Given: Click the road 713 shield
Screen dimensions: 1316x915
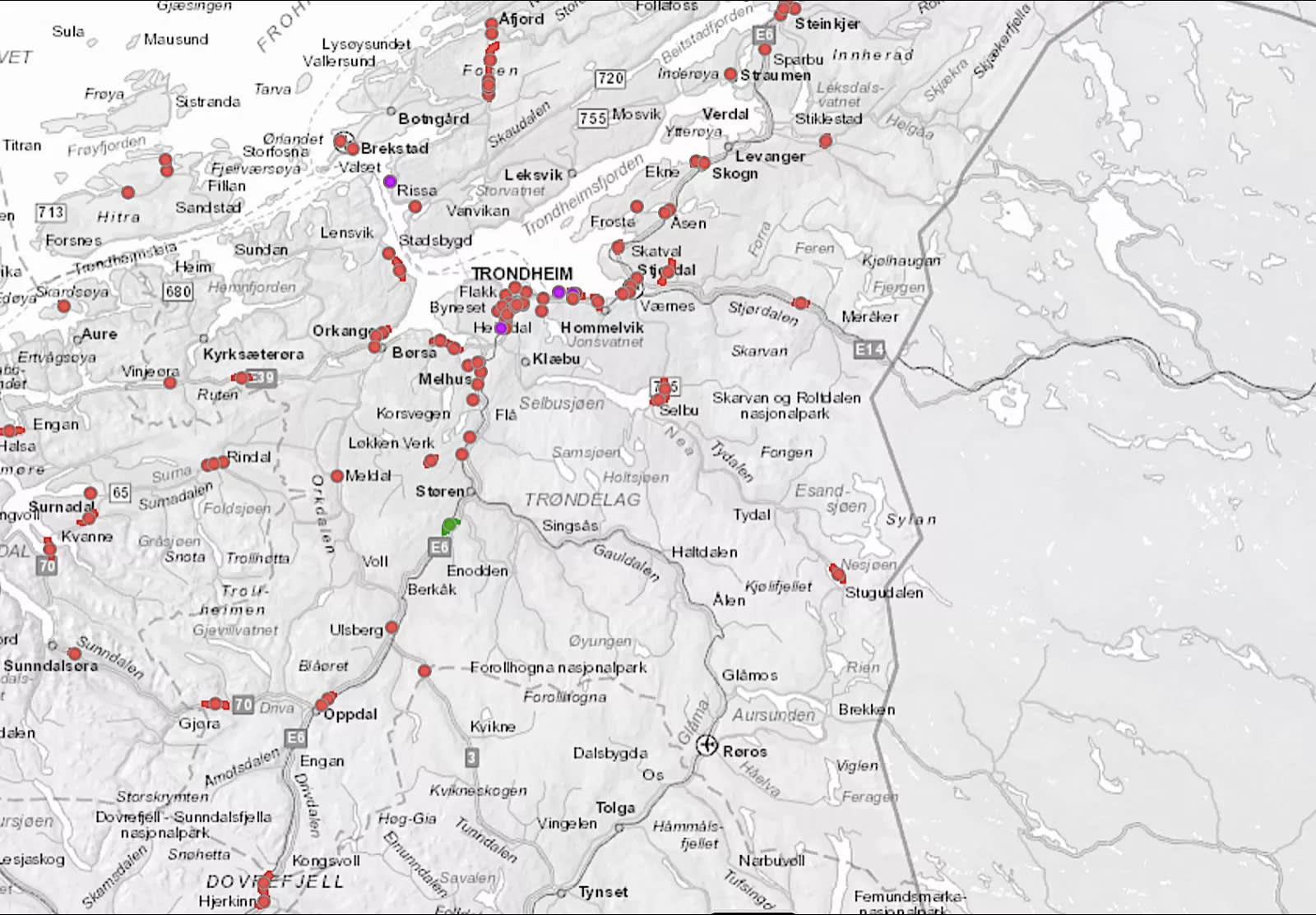Looking at the screenshot, I should (x=51, y=212).
